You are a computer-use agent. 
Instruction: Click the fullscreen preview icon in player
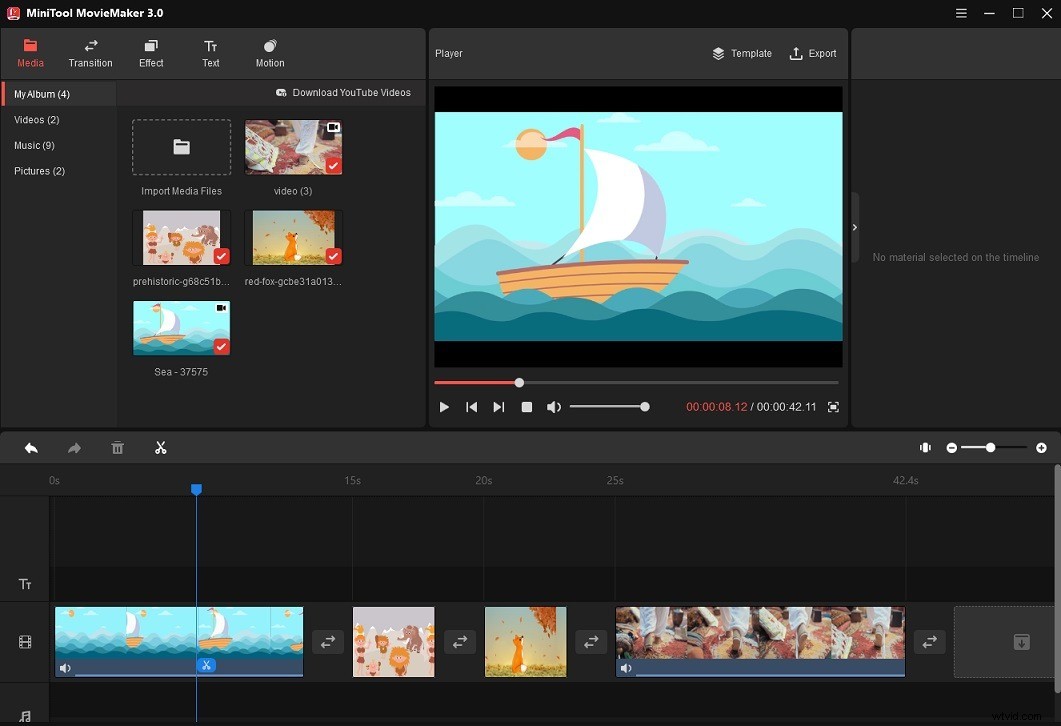coord(833,407)
